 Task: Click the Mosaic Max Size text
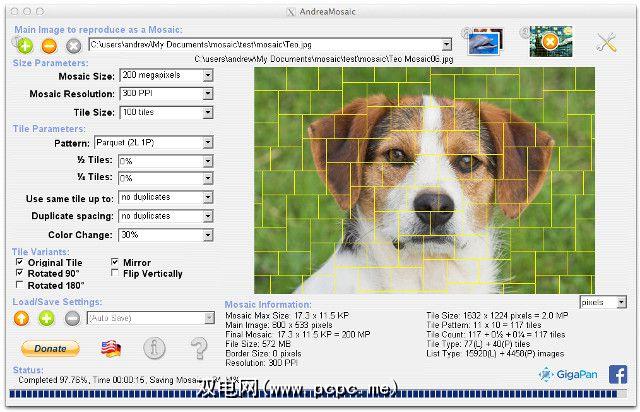[x=287, y=316]
